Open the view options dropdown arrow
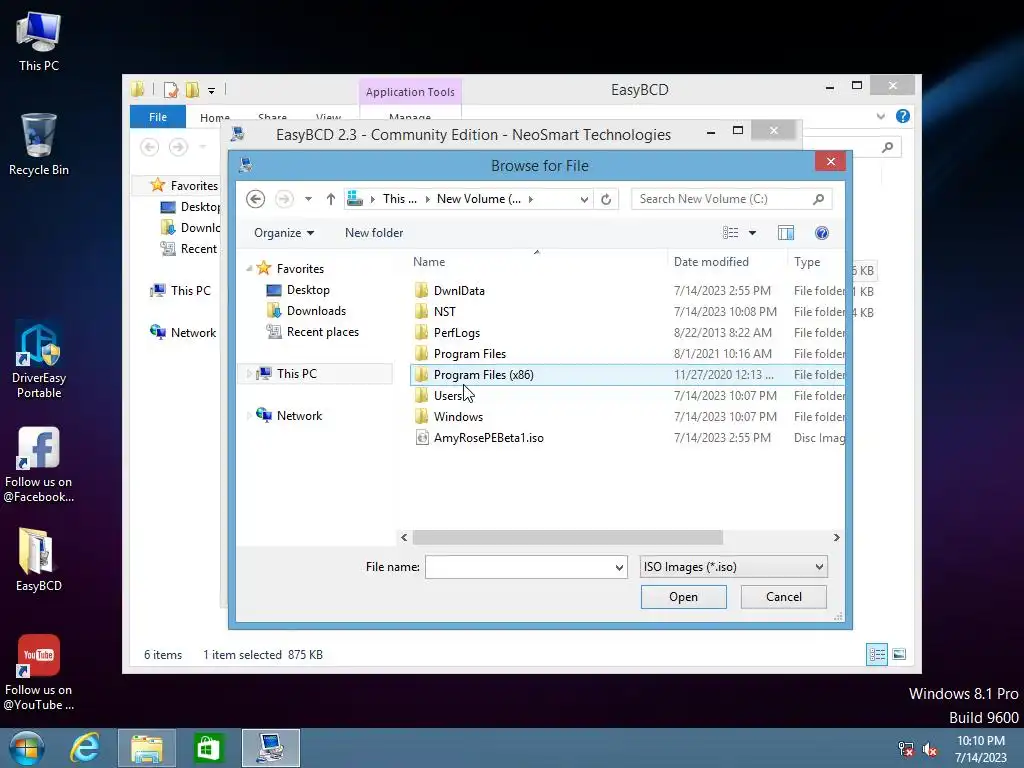The image size is (1024, 768). (752, 232)
